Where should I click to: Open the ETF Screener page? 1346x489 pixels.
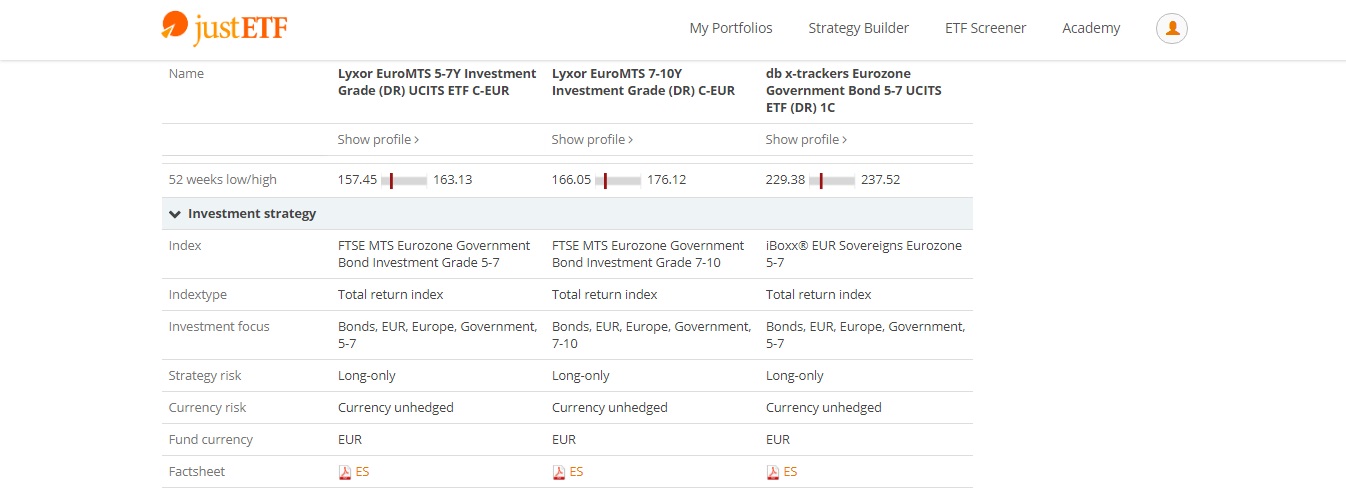point(985,28)
